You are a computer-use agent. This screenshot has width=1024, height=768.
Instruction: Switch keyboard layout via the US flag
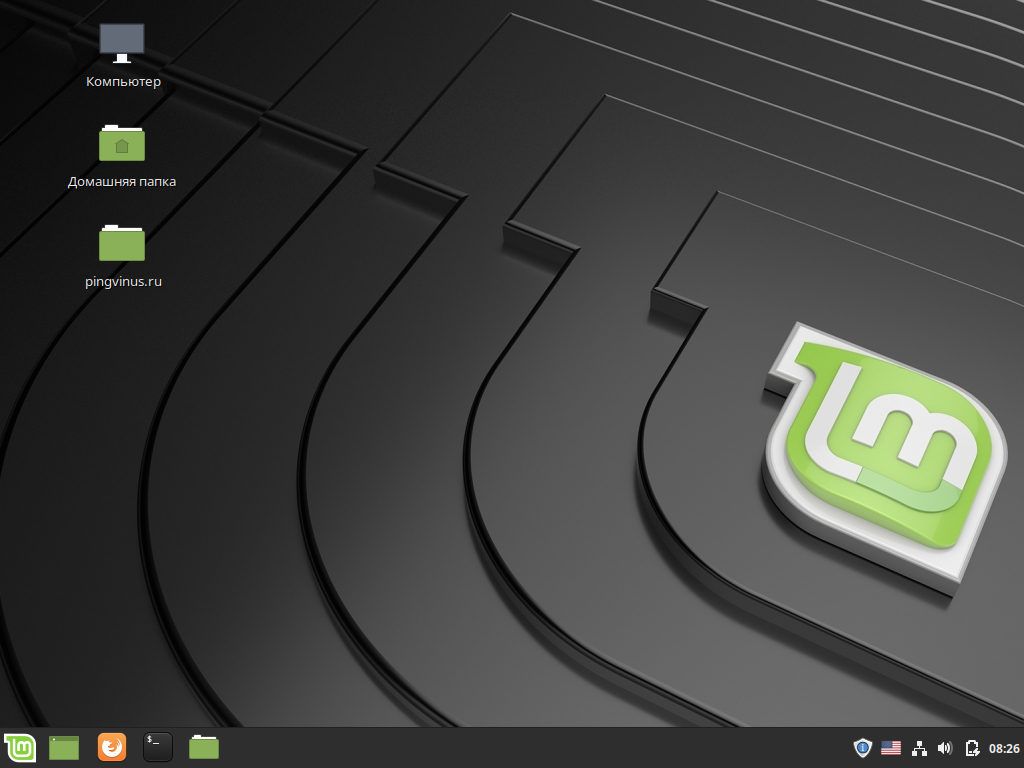pos(892,747)
